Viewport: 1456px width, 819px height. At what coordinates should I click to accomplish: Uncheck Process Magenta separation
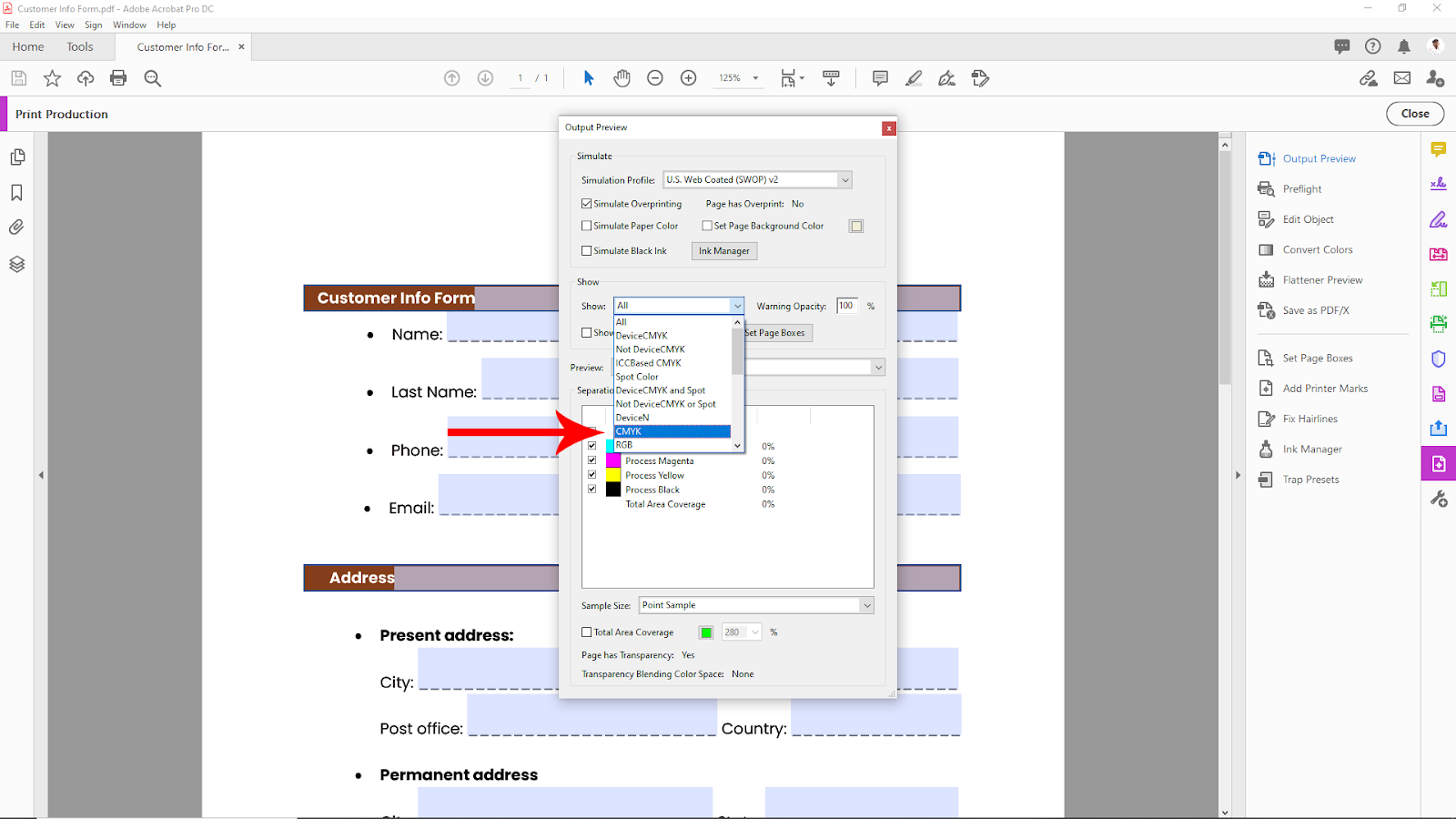pos(592,460)
